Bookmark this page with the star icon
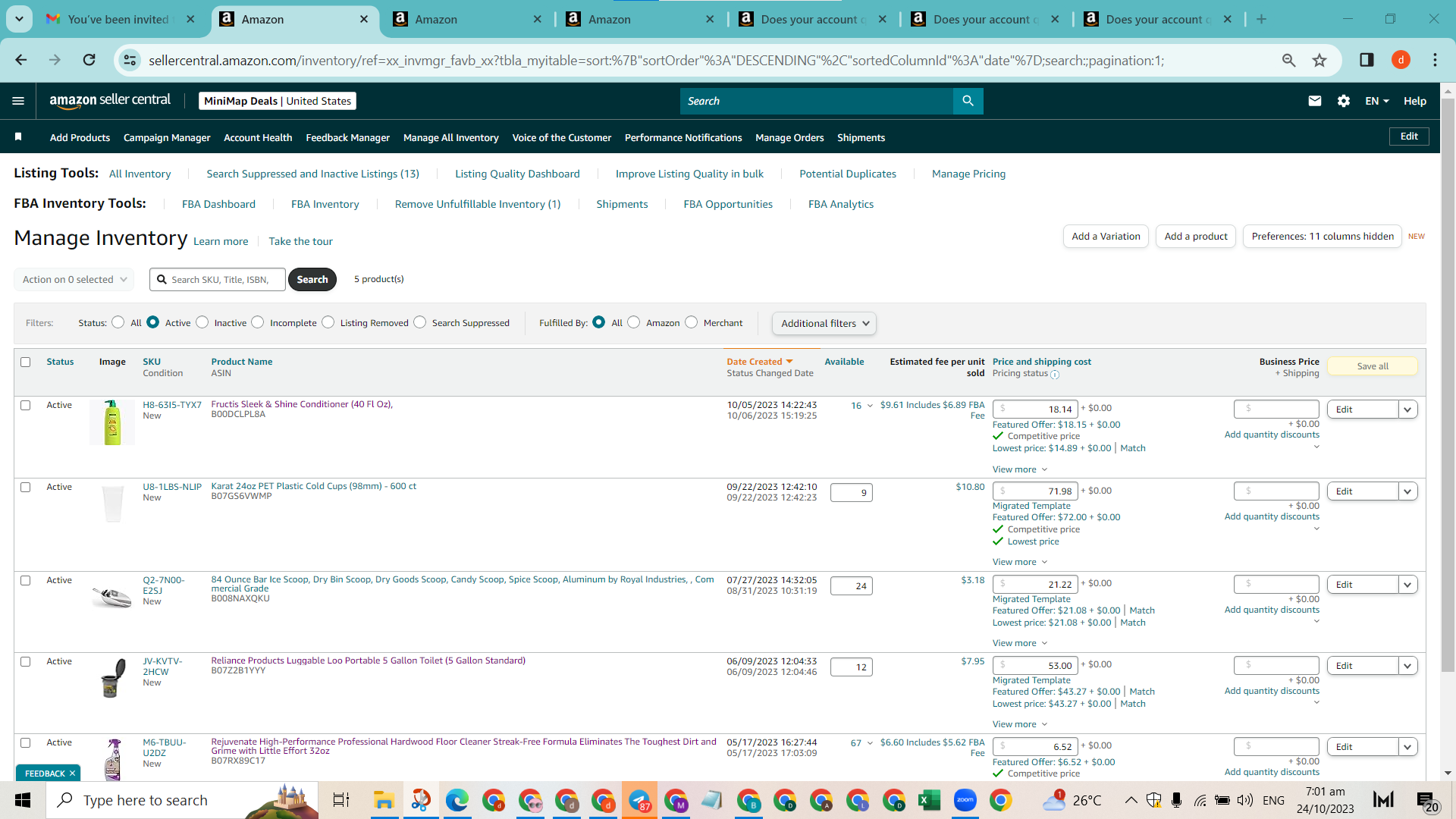 click(1319, 60)
